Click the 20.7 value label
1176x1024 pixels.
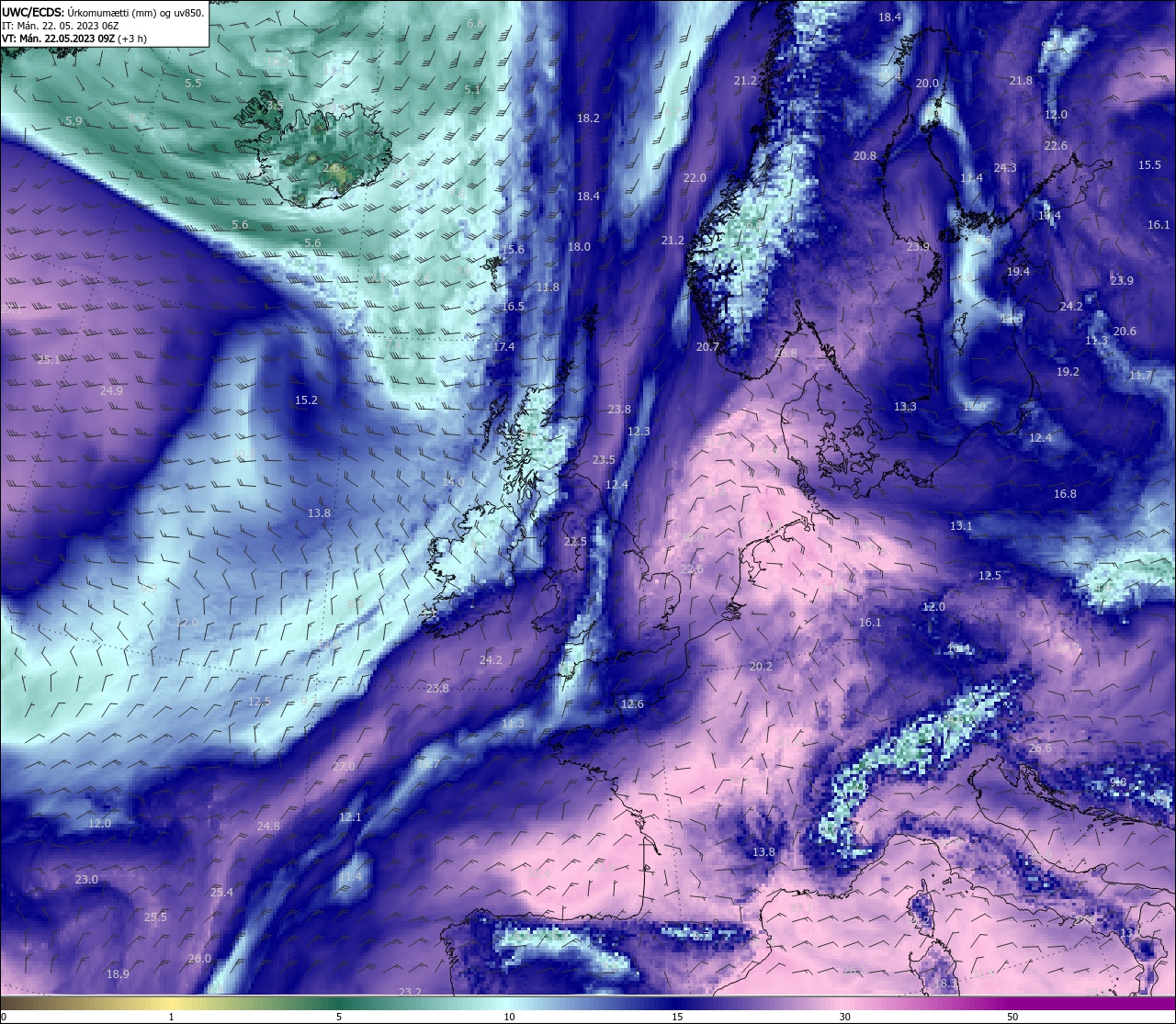[707, 346]
